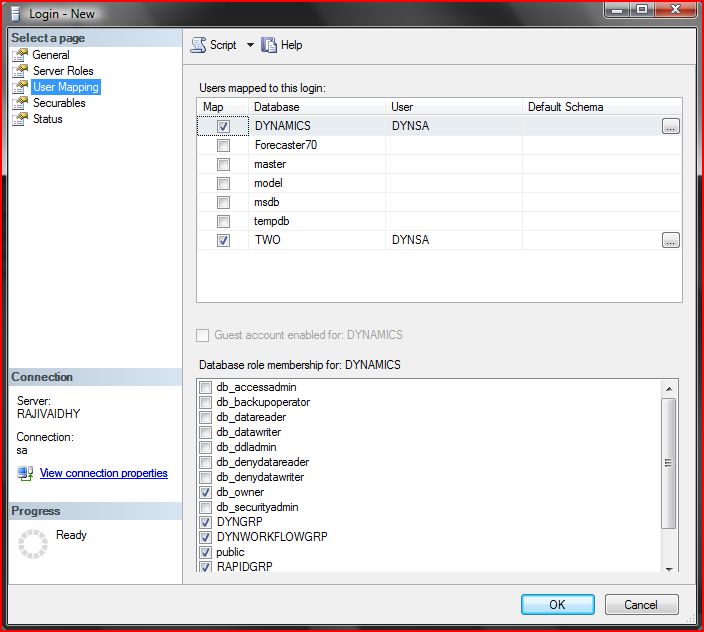
Task: Click the Status page icon
Action: [20, 119]
